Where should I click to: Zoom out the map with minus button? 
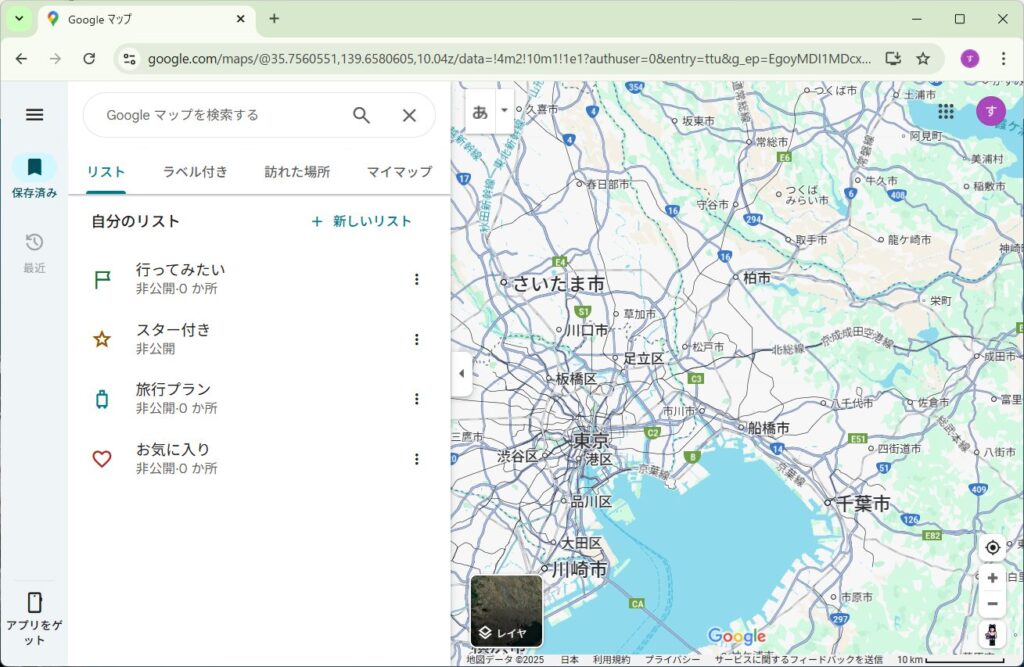(x=992, y=604)
